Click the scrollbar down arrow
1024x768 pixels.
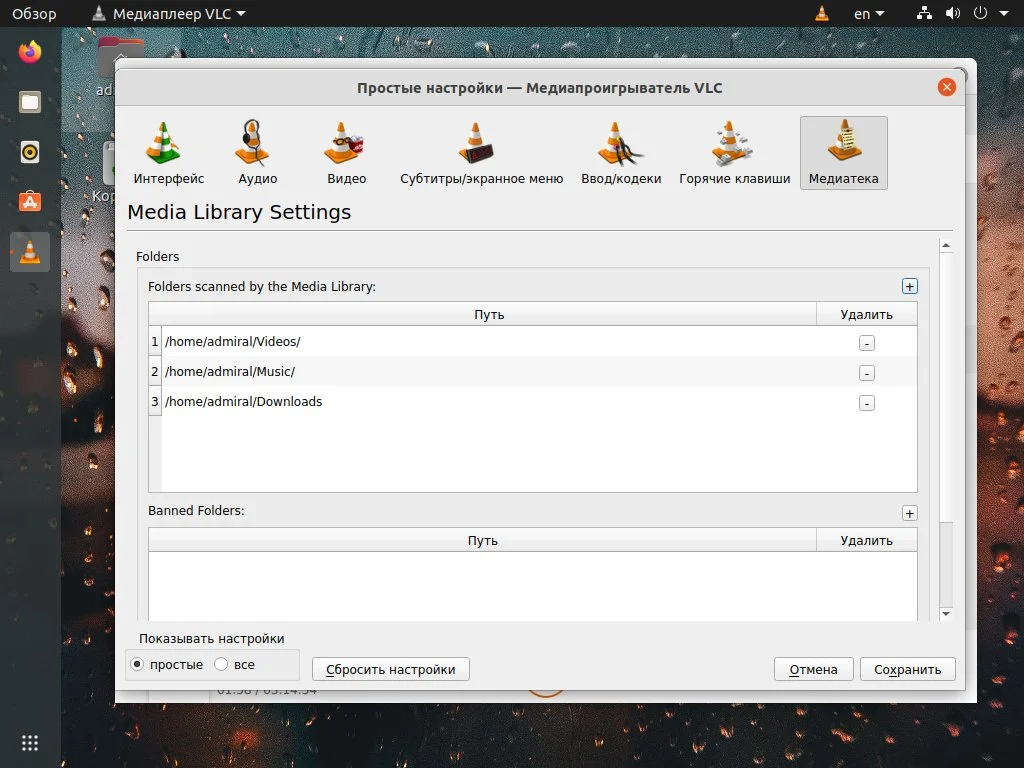946,614
